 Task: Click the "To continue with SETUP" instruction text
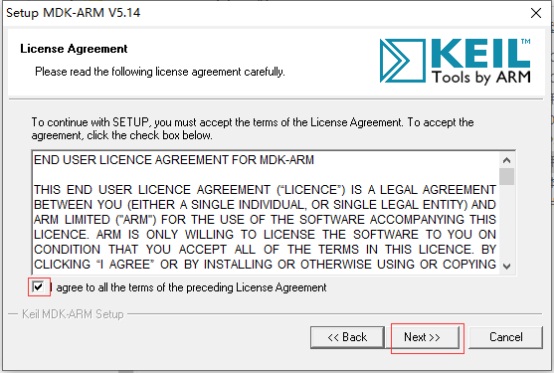[x=253, y=129]
